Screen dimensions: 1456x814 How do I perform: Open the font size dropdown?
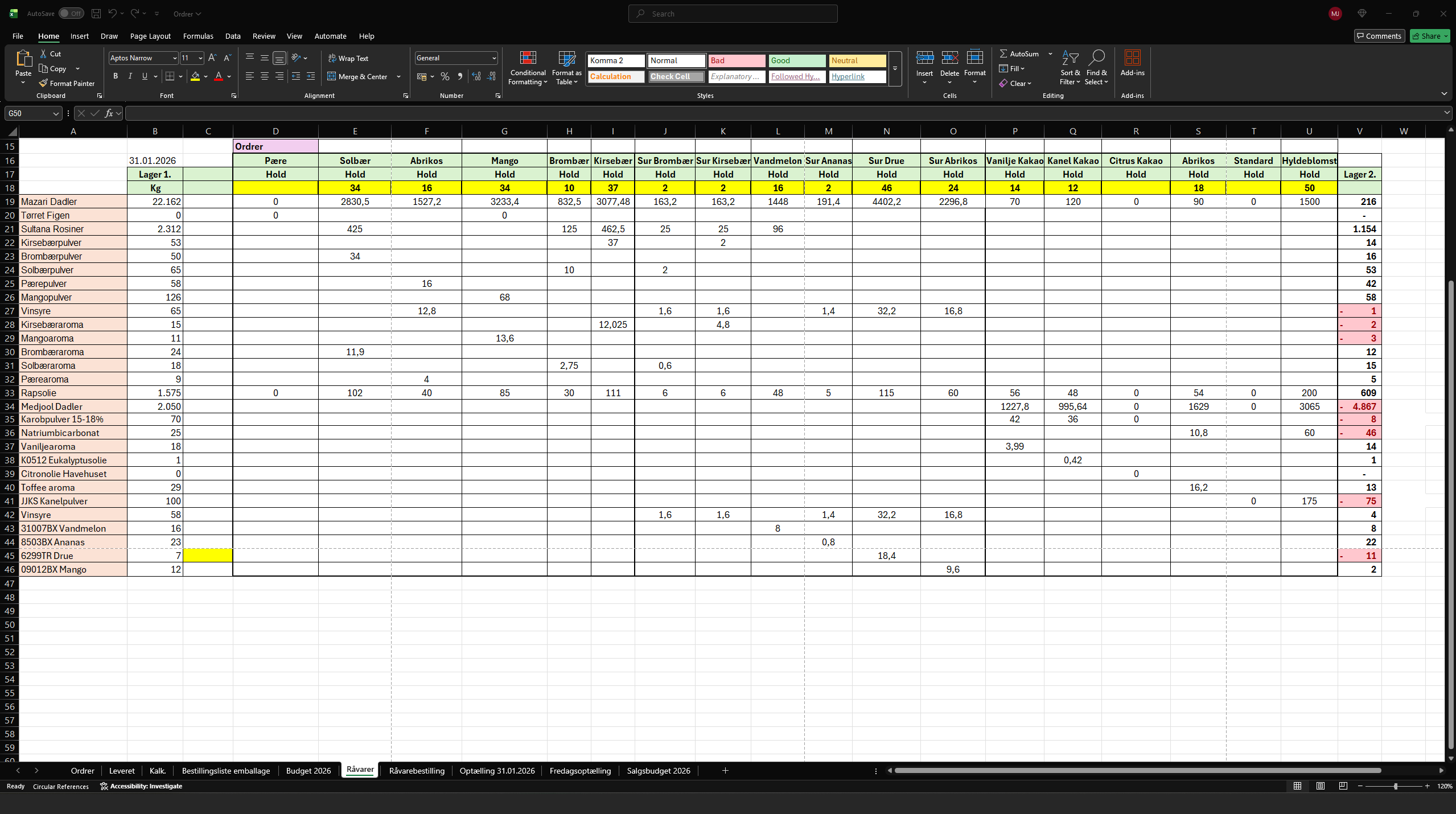click(x=201, y=57)
